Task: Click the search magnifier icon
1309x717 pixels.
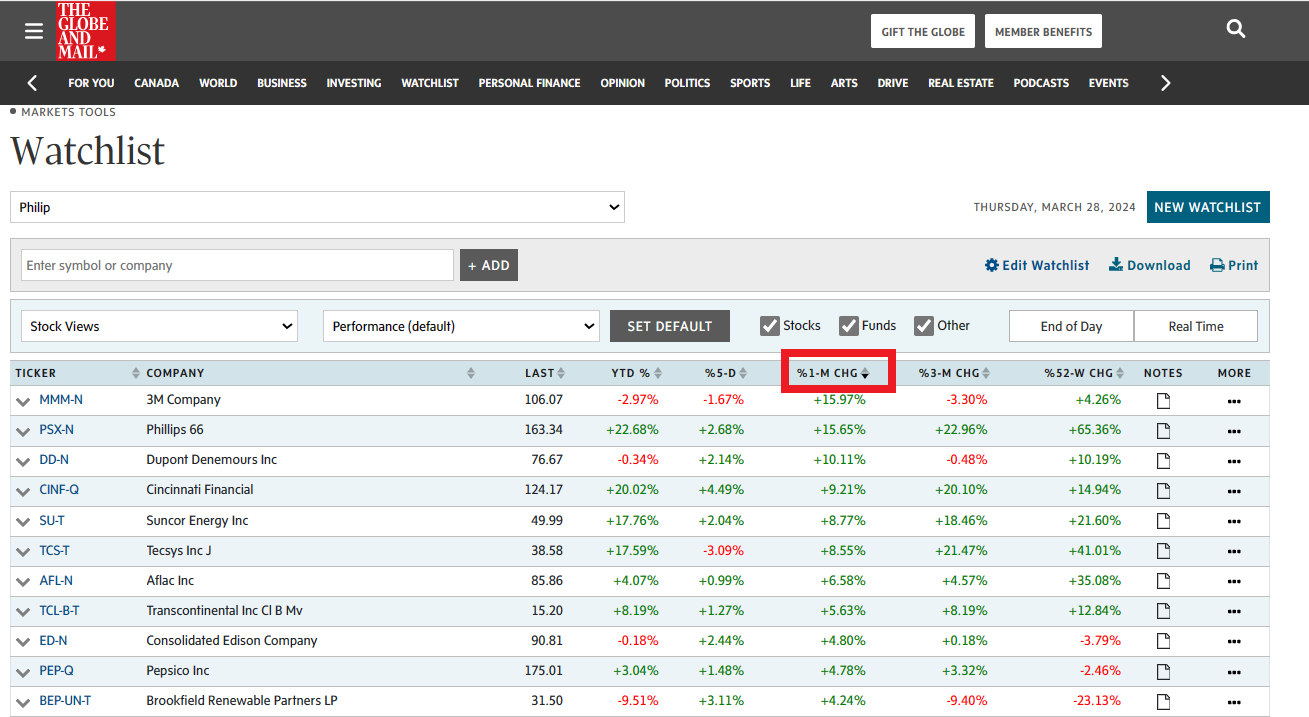Action: pos(1236,30)
